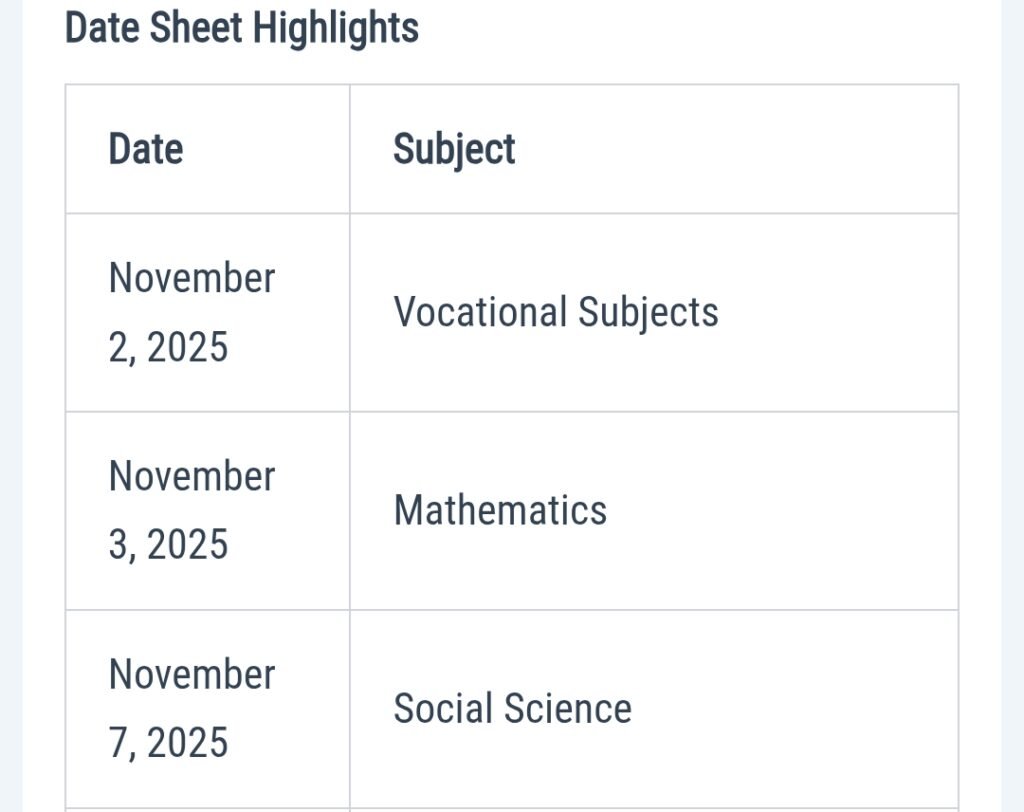Select the "Date" column header

pos(146,149)
